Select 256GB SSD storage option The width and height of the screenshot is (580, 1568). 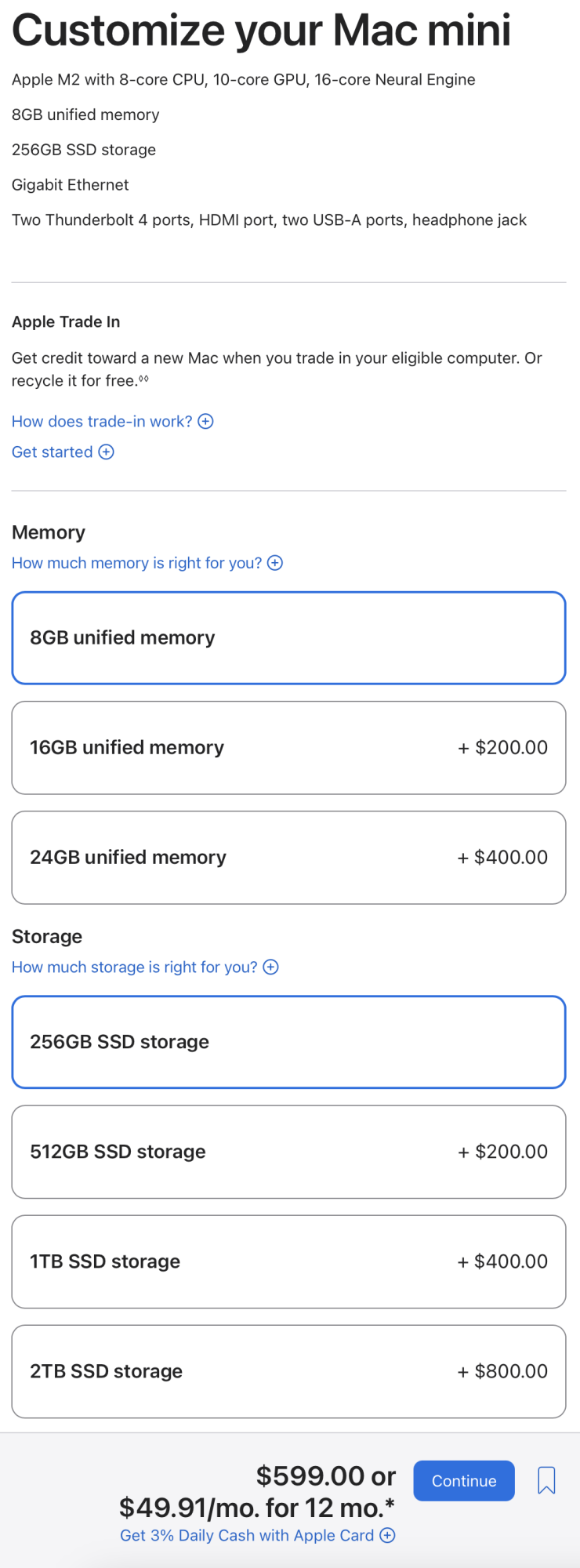[x=288, y=1042]
